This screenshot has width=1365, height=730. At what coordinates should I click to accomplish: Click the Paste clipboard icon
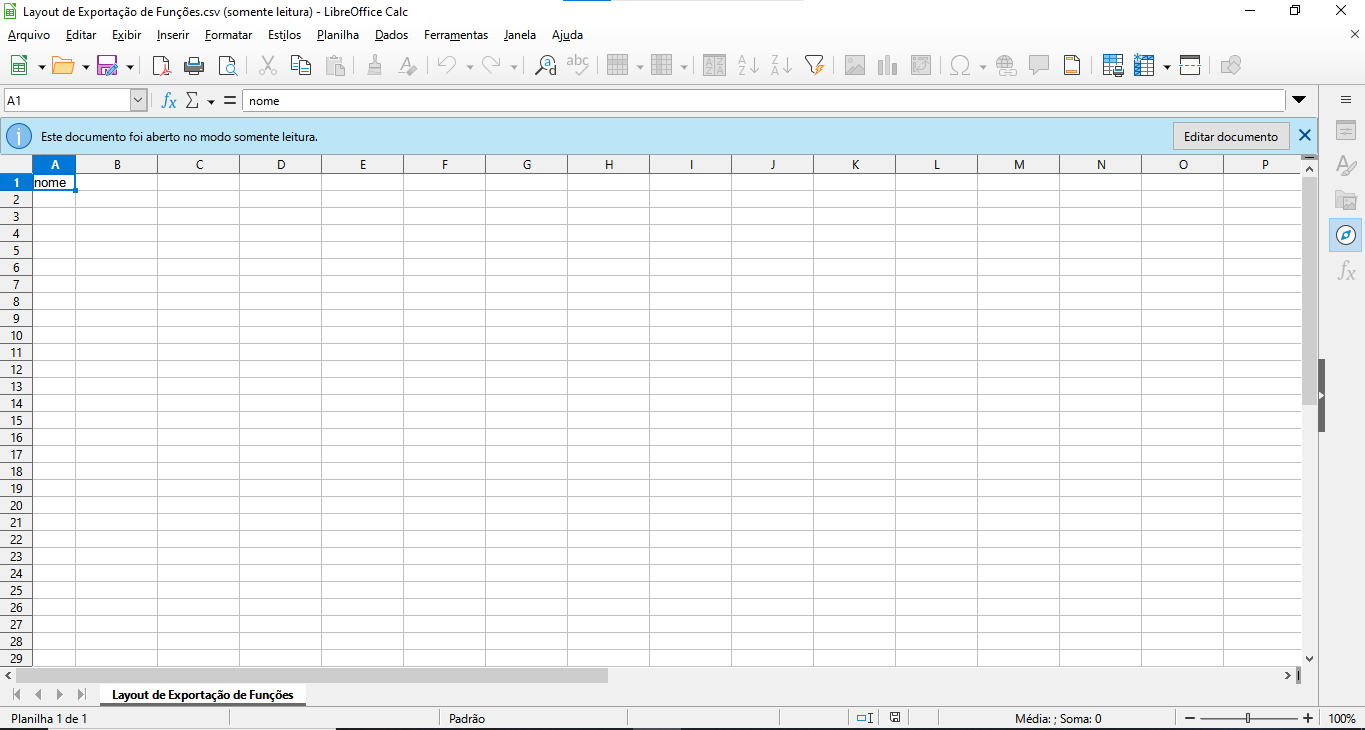[x=335, y=66]
